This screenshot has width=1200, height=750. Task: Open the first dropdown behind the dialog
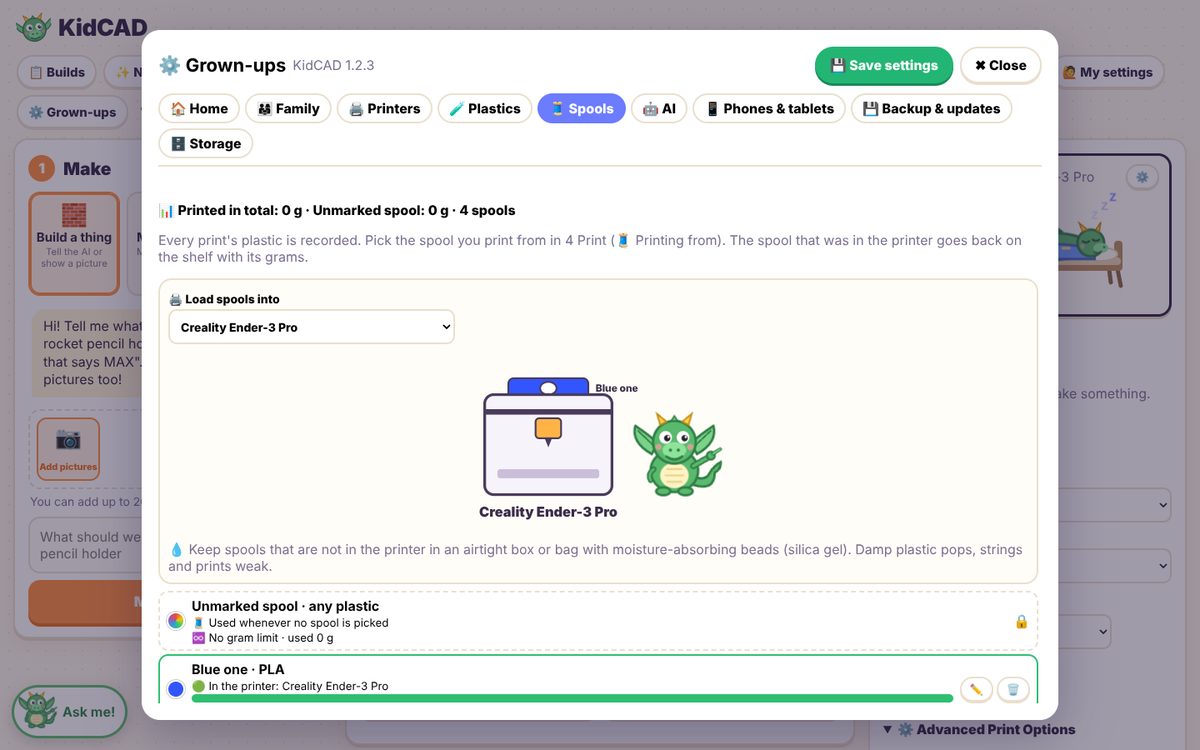coord(1110,505)
